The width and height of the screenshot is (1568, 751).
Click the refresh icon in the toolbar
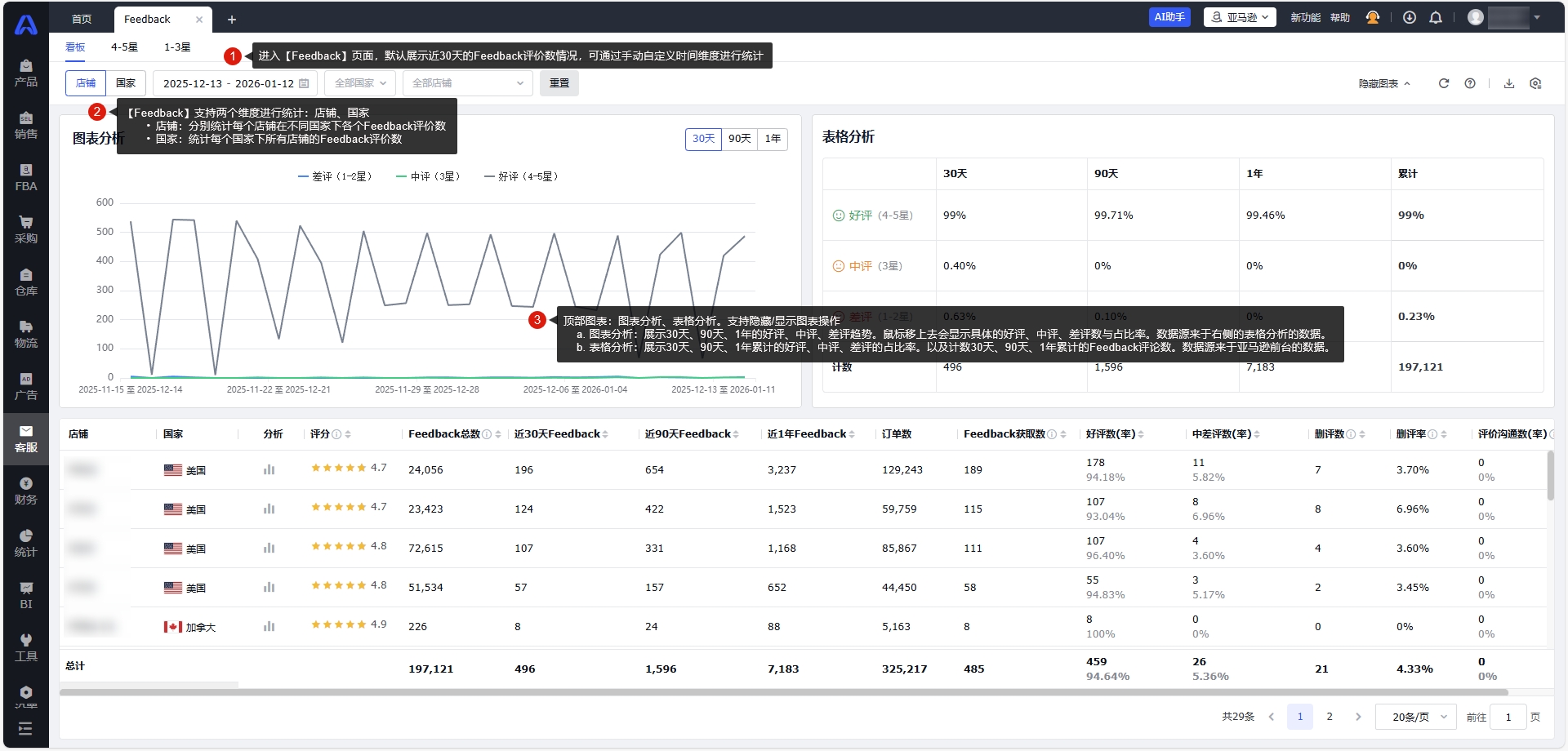[1443, 83]
